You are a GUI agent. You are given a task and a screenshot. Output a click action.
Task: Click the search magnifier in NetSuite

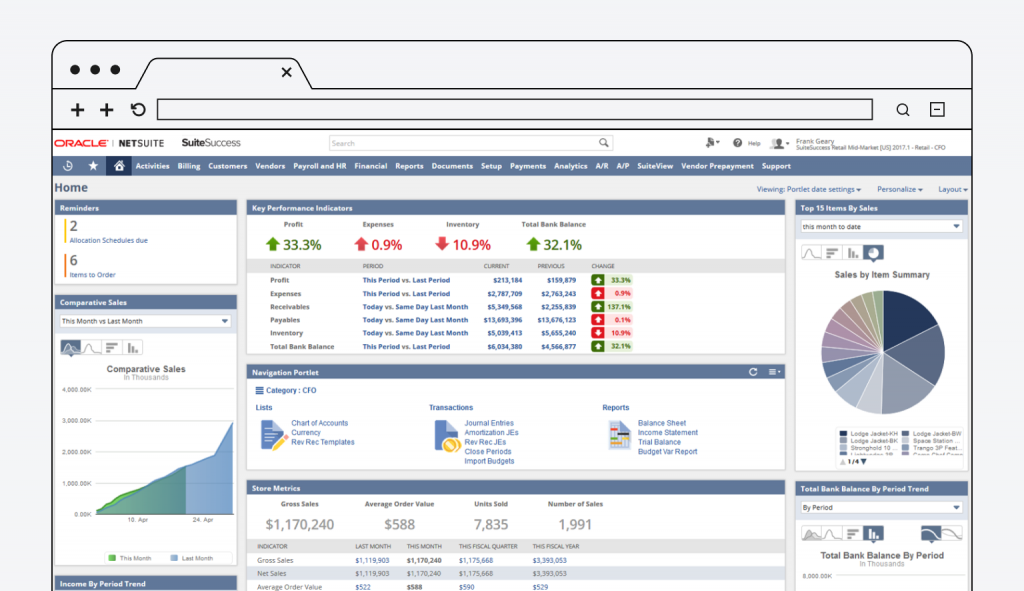pyautogui.click(x=604, y=143)
